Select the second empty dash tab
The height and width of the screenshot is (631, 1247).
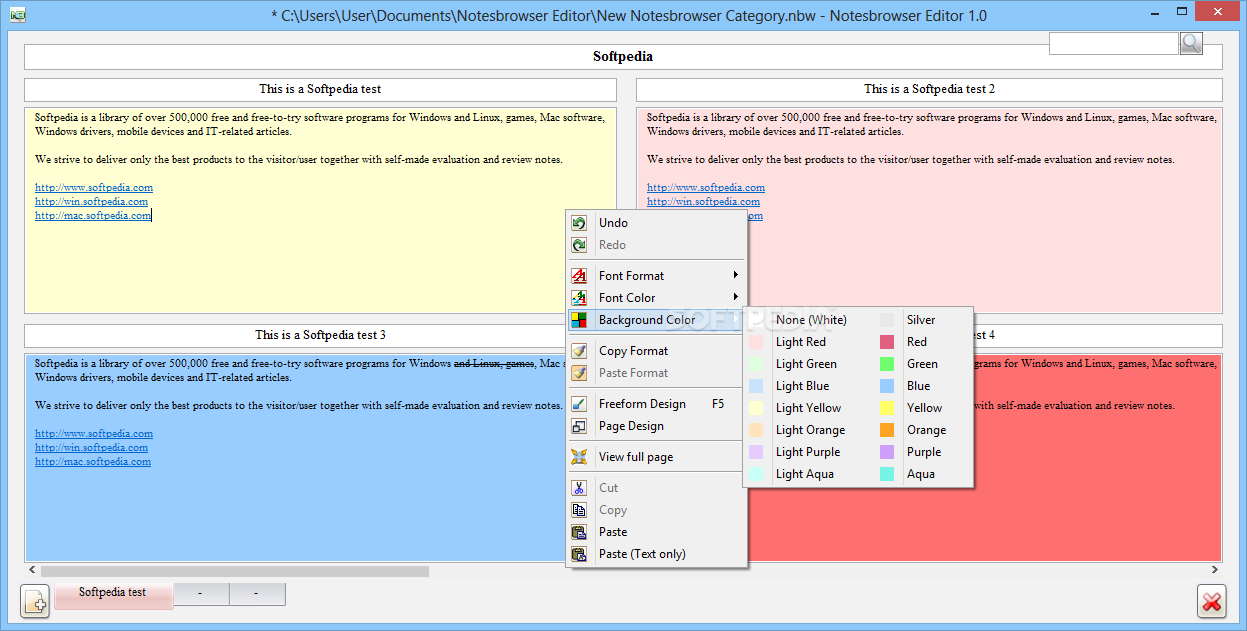(x=257, y=594)
